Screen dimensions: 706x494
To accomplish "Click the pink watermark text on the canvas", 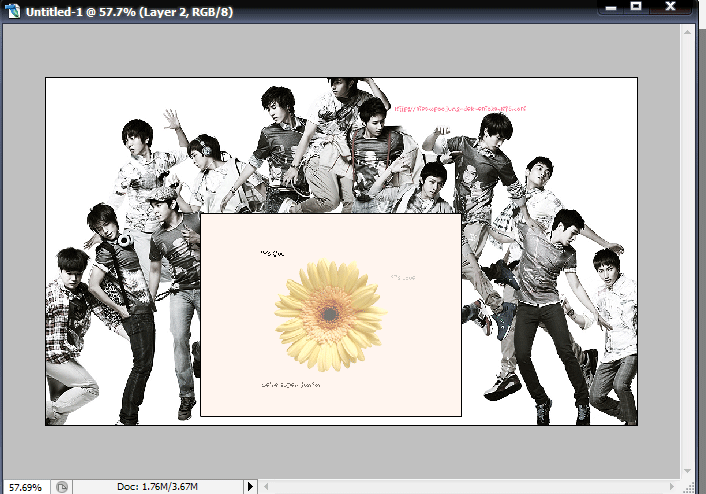I will pos(460,109).
